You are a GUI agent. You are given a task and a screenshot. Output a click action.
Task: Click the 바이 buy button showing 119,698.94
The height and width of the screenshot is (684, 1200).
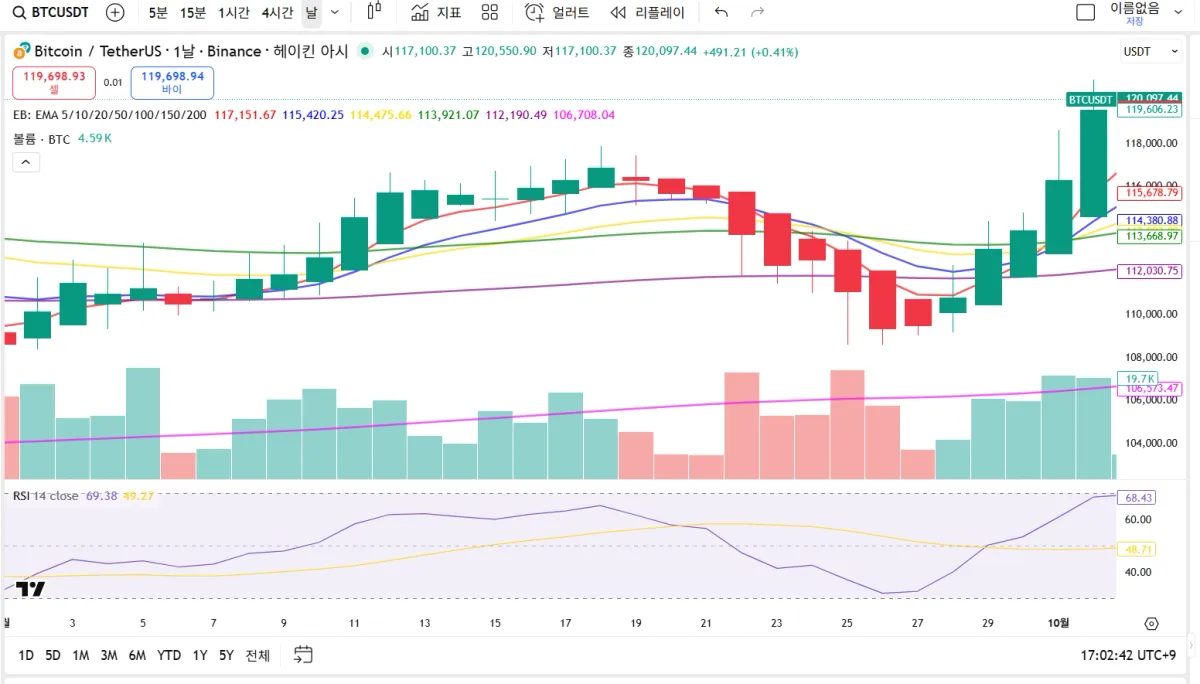(x=171, y=83)
